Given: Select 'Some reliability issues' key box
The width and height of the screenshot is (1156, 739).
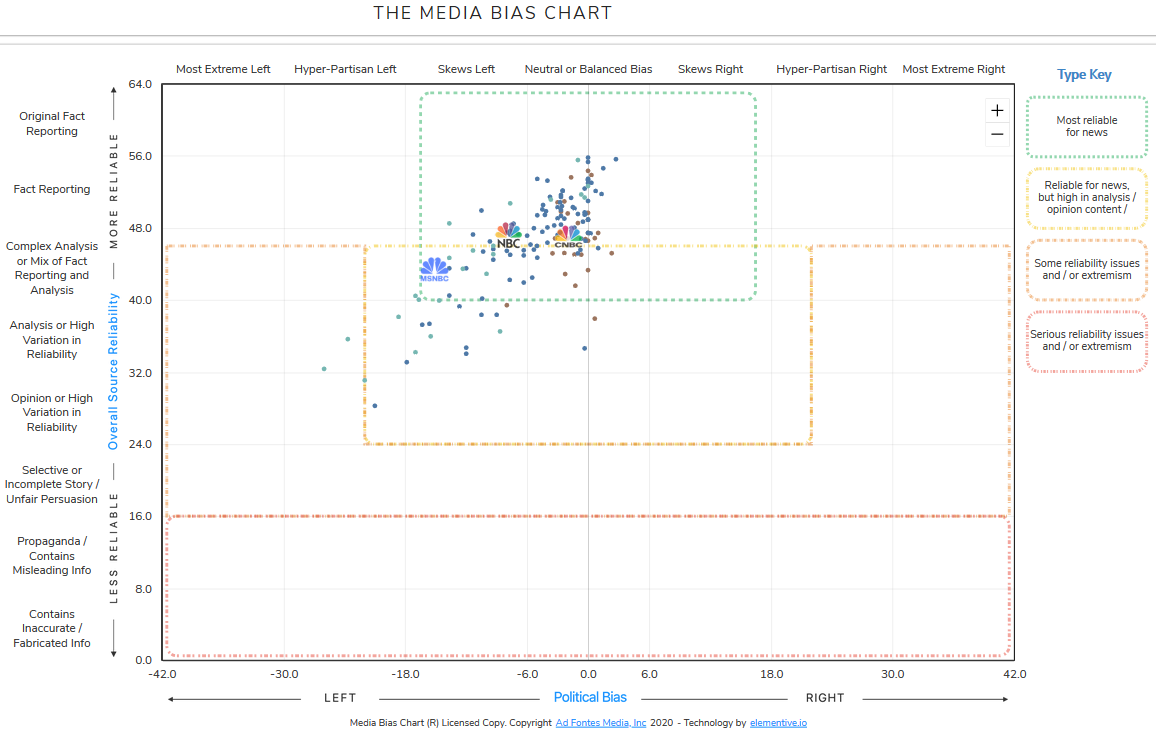Looking at the screenshot, I should 1087,269.
